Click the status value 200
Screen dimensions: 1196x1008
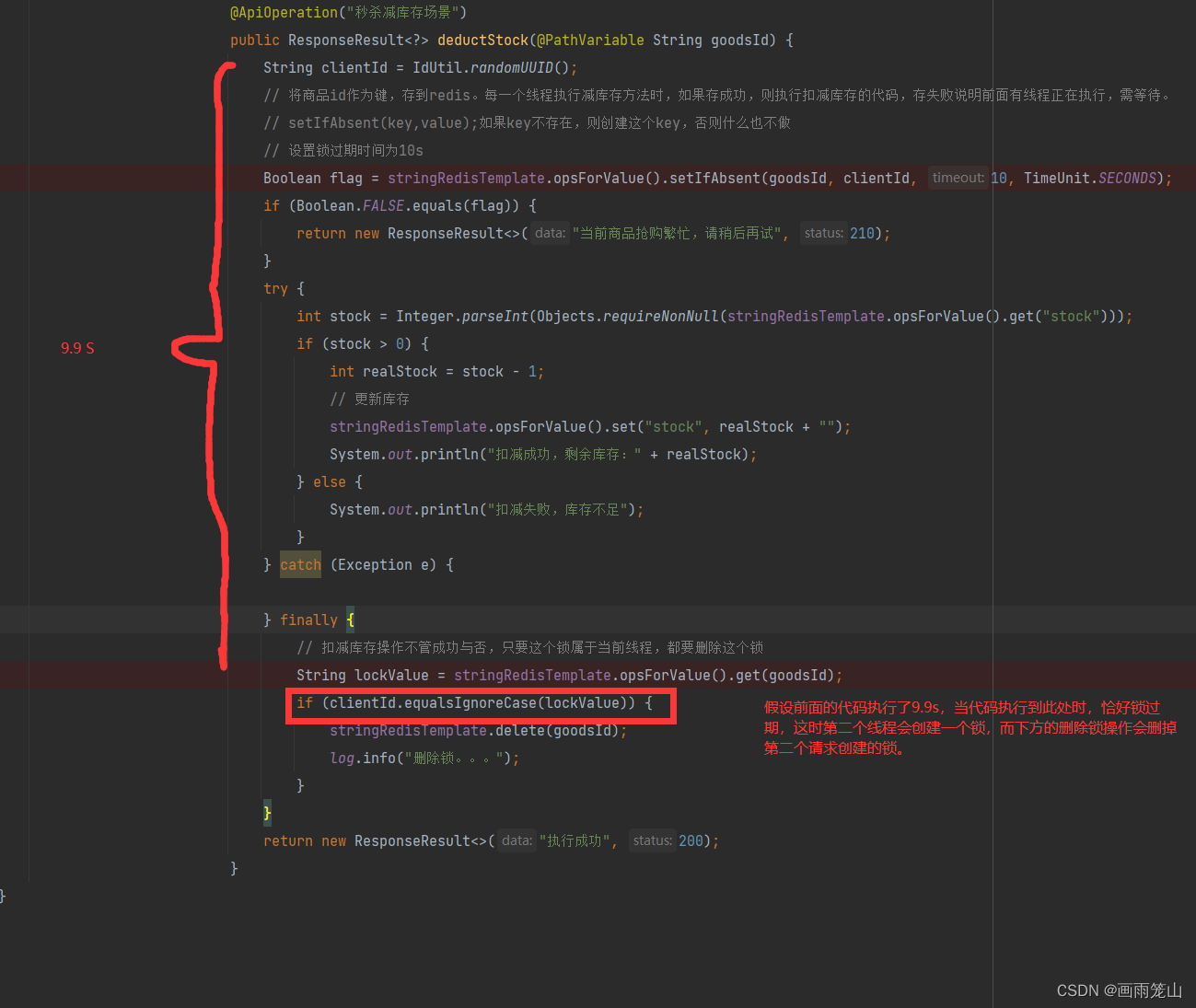tap(691, 840)
